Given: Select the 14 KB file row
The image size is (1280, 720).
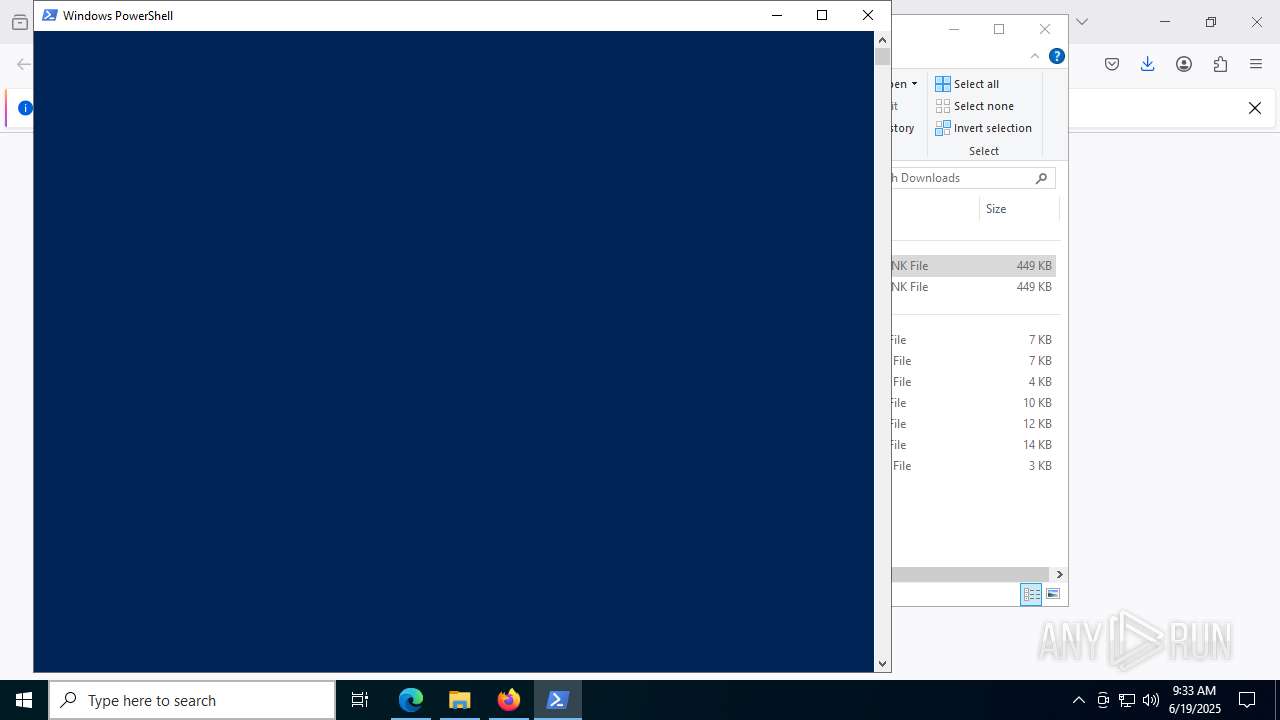Looking at the screenshot, I should [973, 445].
